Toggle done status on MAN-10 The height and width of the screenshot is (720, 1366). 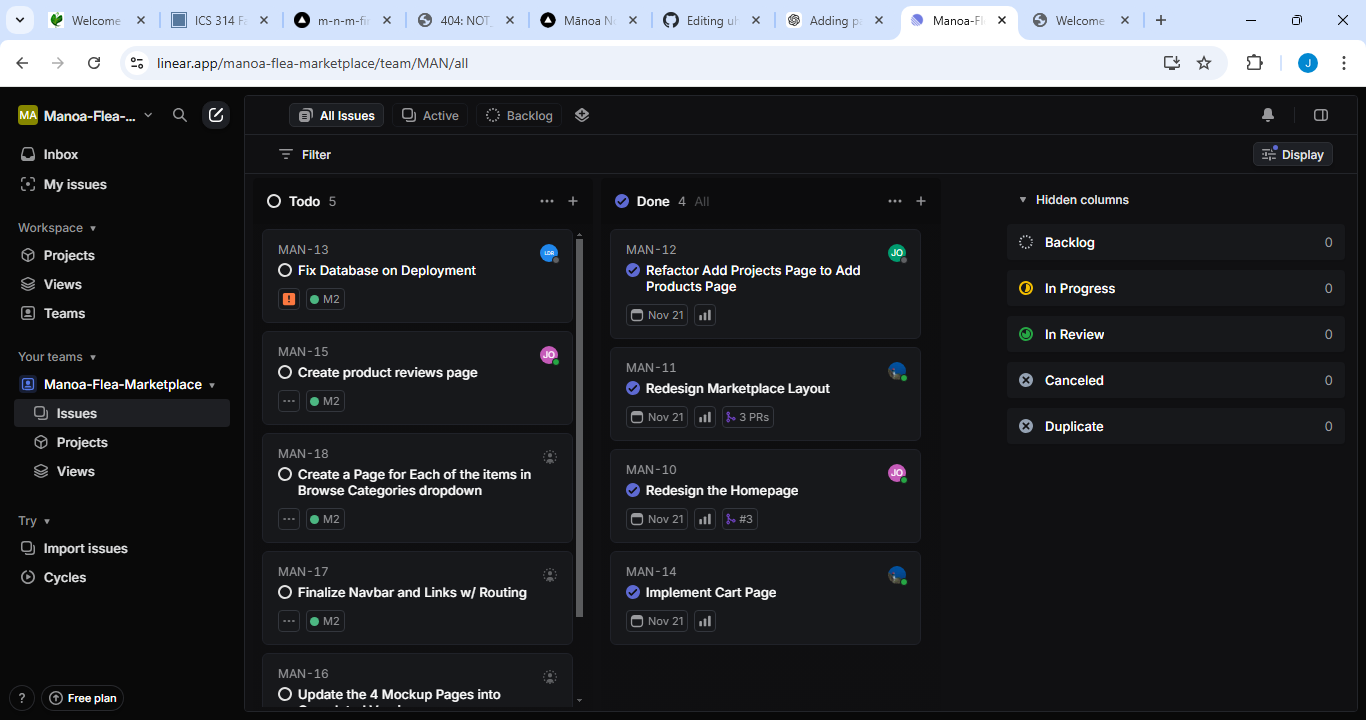[633, 491]
